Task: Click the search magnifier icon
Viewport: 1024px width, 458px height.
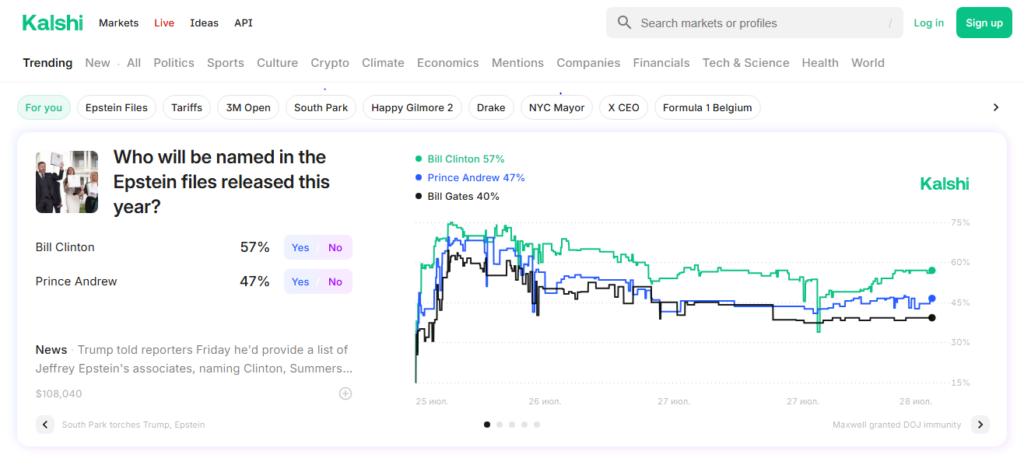Action: pos(624,23)
